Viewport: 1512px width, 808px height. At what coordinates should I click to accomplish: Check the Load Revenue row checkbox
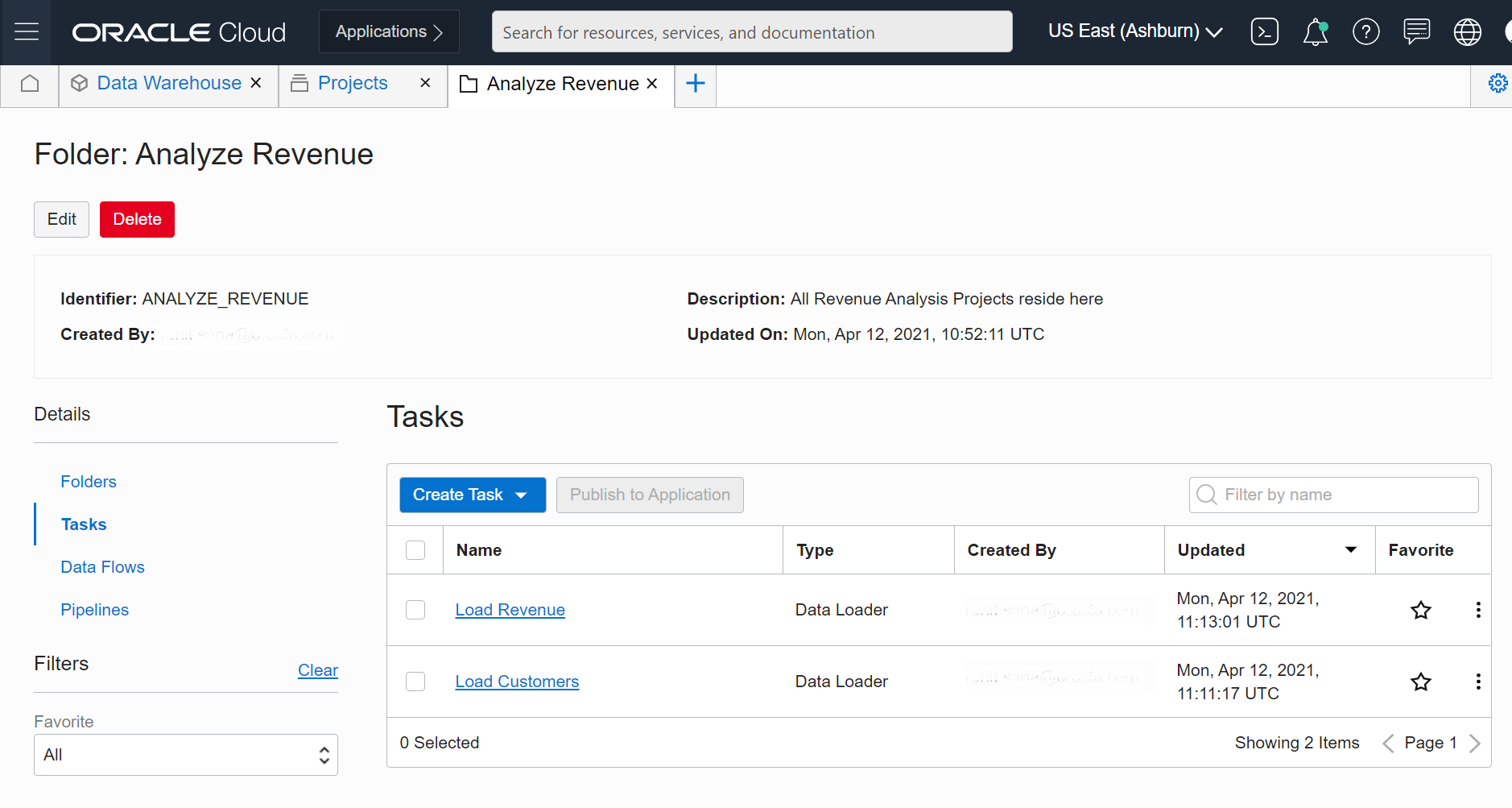point(415,610)
